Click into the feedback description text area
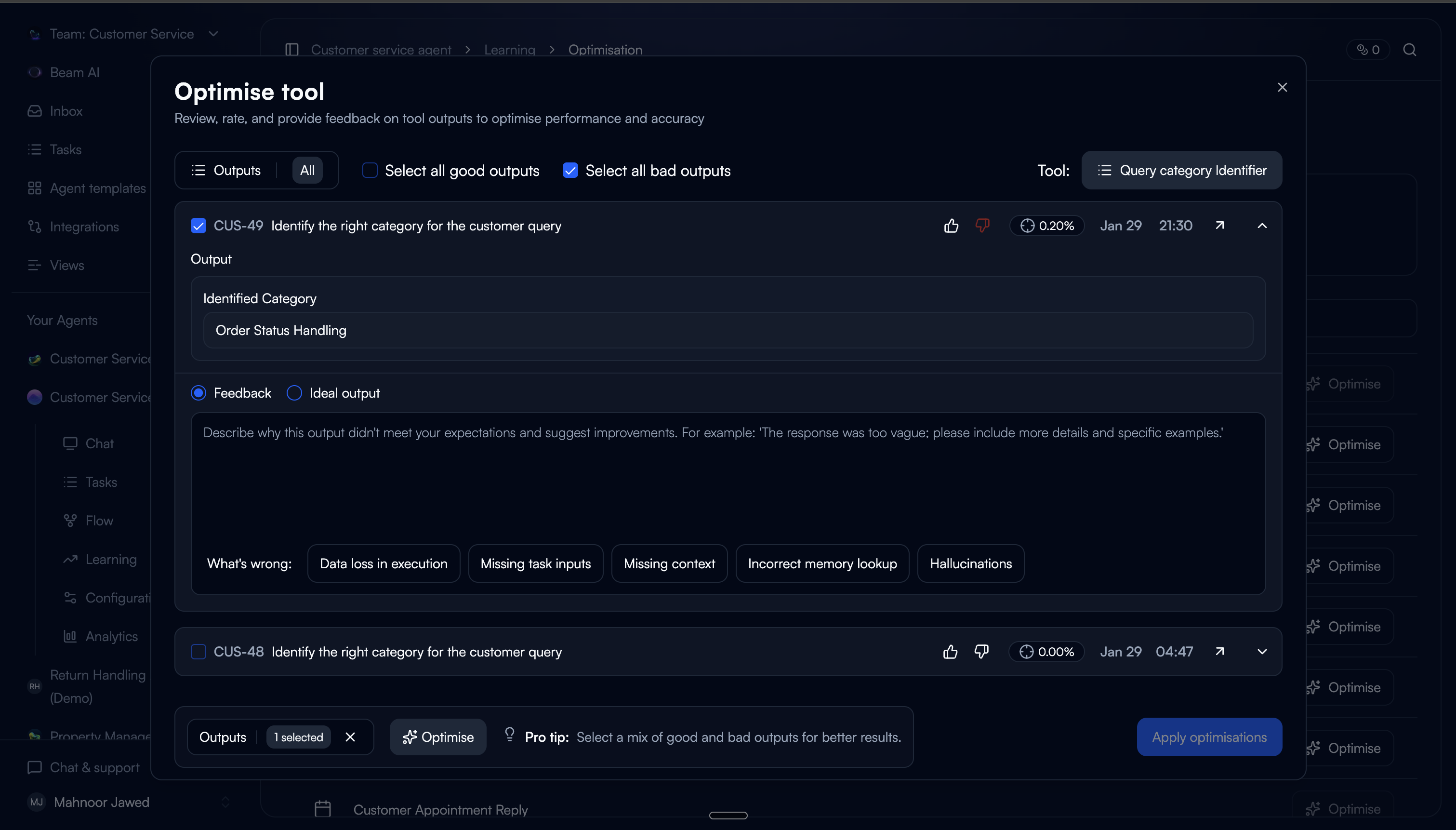 728,479
